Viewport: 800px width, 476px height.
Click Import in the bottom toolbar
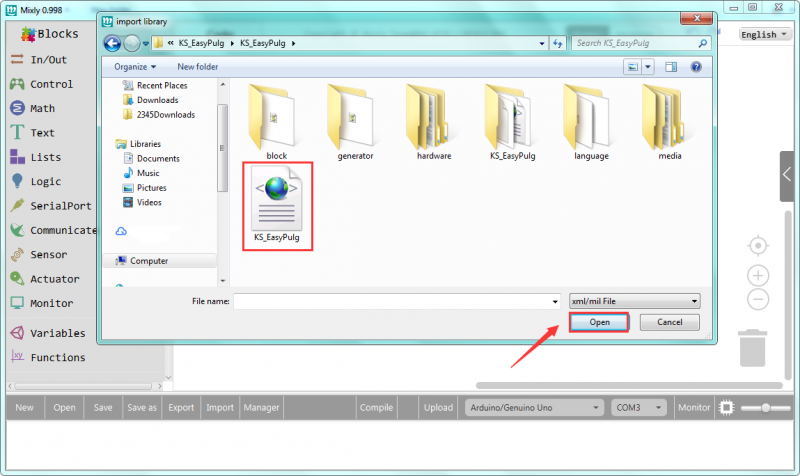[x=220, y=408]
